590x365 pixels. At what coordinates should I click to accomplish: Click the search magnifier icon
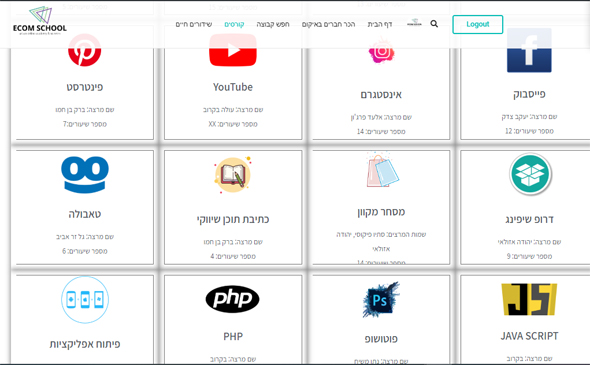coord(434,24)
